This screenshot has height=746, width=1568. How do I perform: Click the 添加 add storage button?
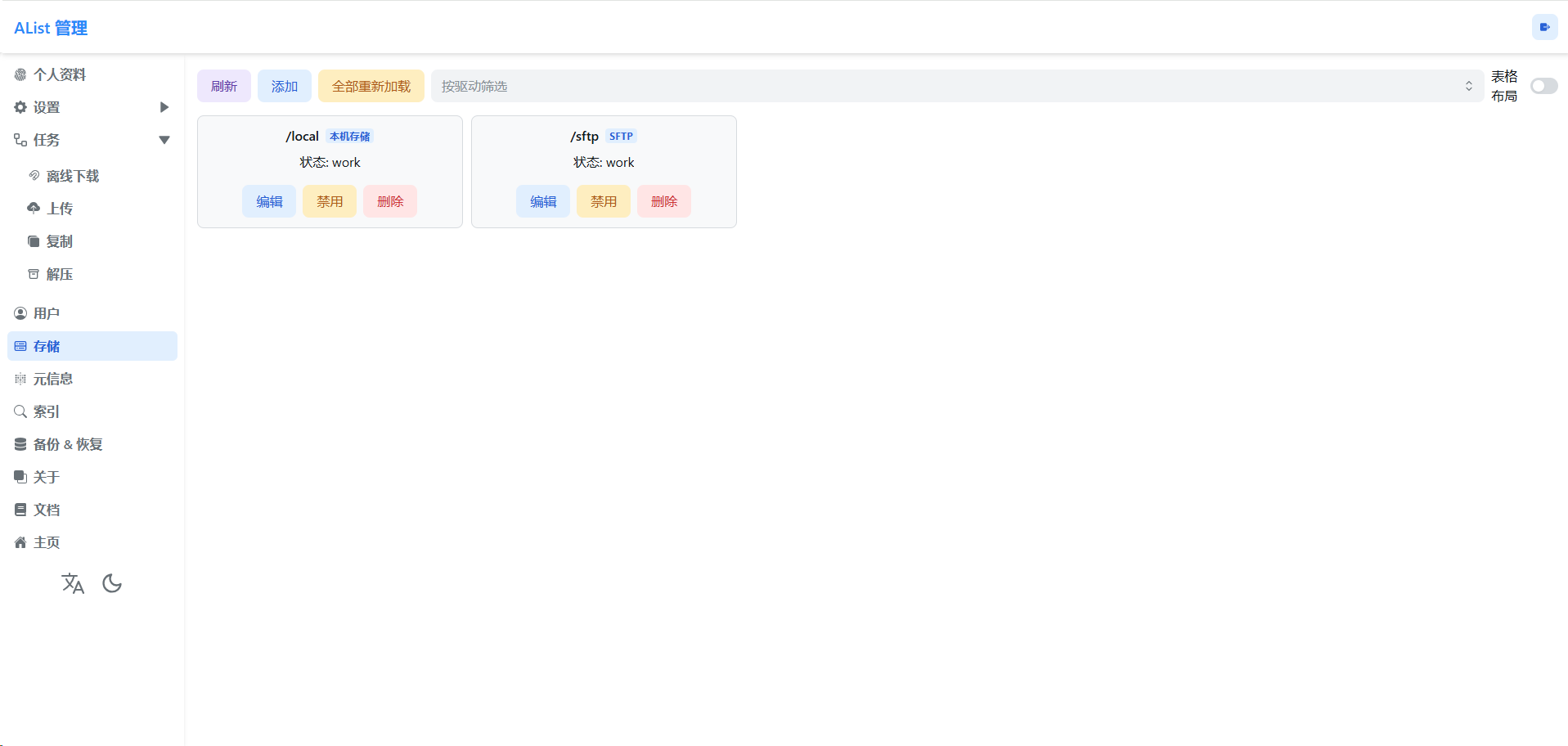pos(285,86)
